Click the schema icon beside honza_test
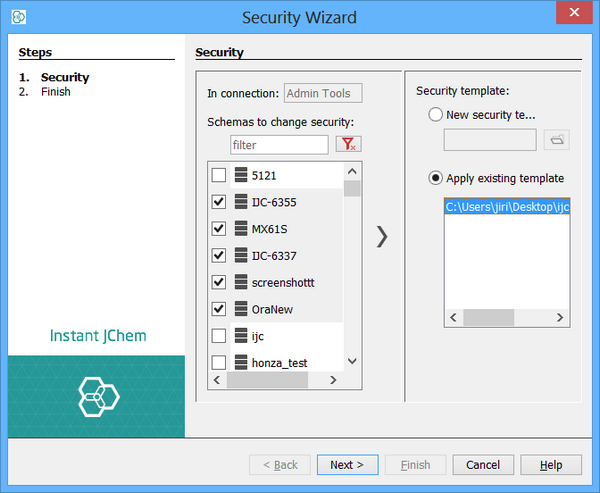The height and width of the screenshot is (493, 600). tap(241, 362)
